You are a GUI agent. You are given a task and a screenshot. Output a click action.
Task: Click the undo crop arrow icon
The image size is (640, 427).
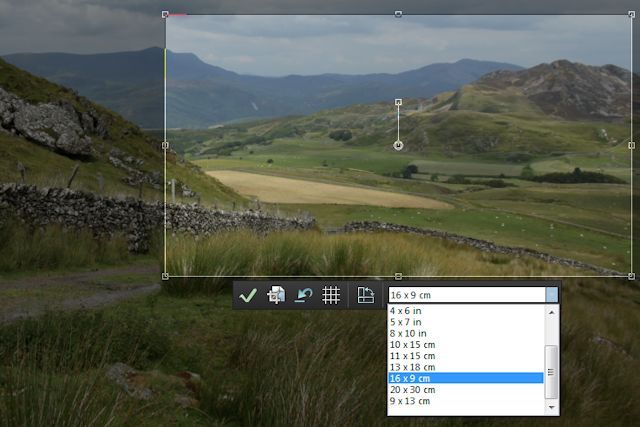pyautogui.click(x=303, y=295)
